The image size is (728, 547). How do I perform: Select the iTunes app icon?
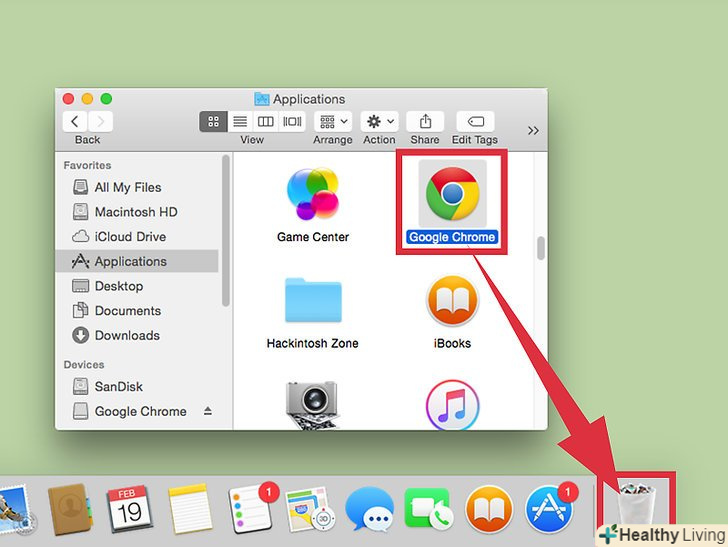pyautogui.click(x=452, y=405)
